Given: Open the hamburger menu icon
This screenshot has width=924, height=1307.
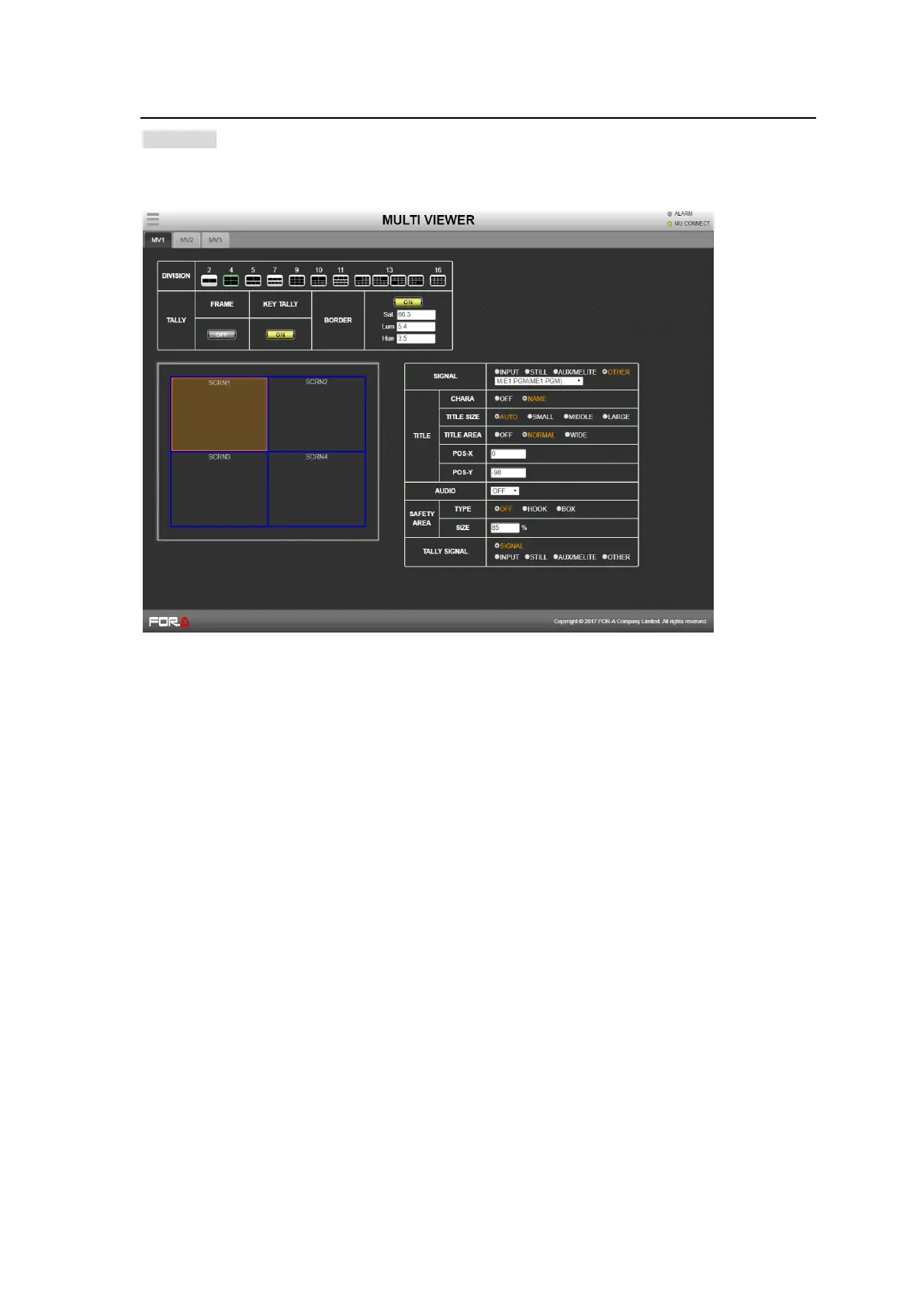Looking at the screenshot, I should click(x=153, y=220).
